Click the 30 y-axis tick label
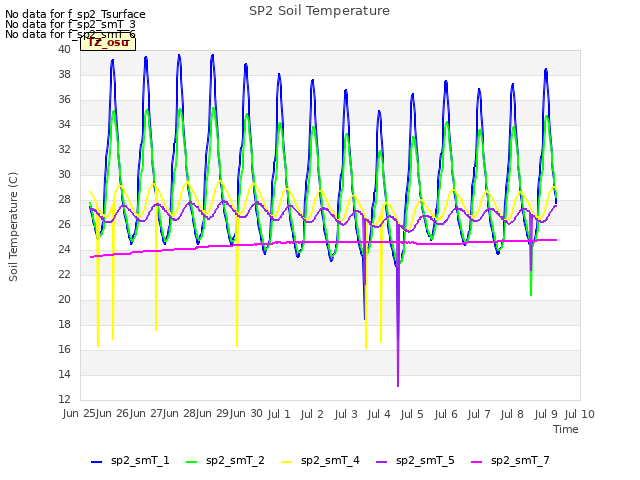The width and height of the screenshot is (640, 480). [x=64, y=175]
